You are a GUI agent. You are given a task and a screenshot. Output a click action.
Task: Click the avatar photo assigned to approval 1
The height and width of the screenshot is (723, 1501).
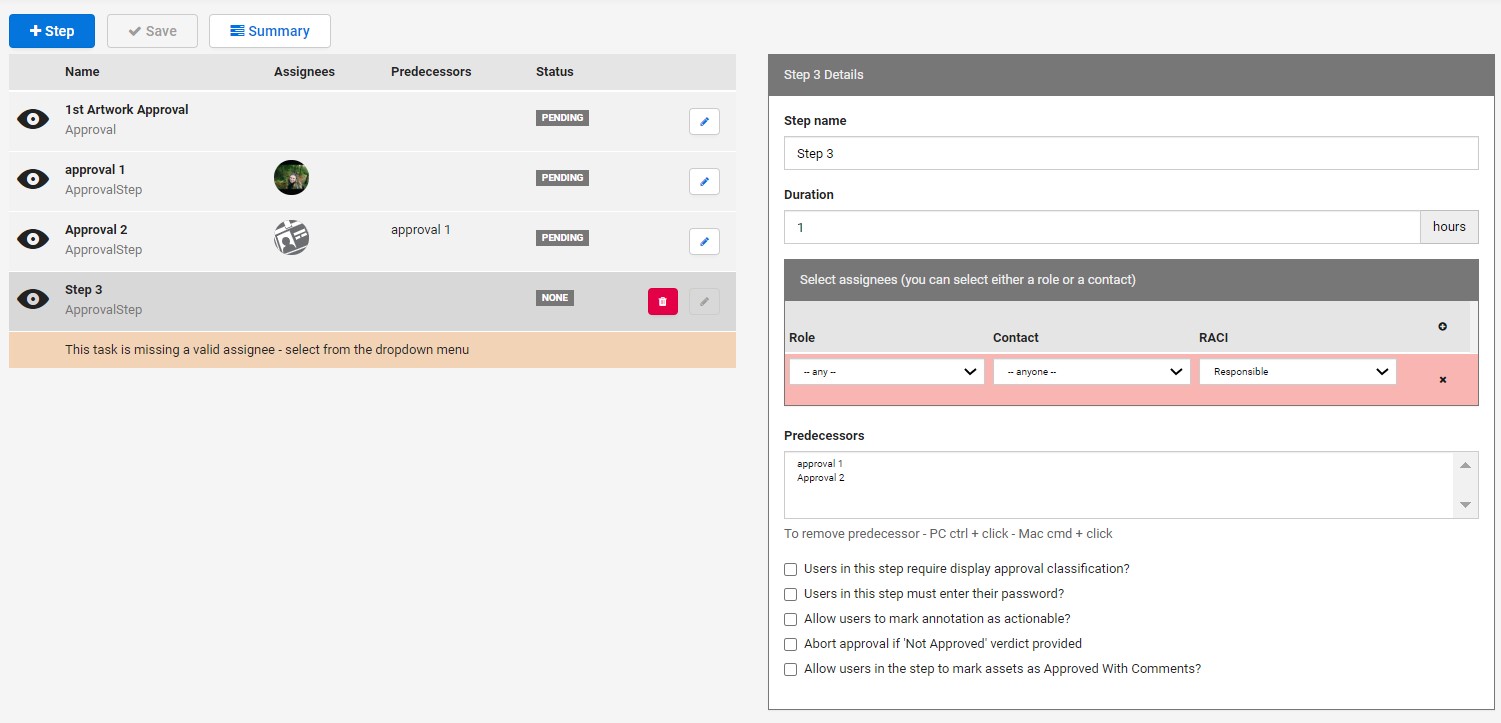pyautogui.click(x=291, y=178)
